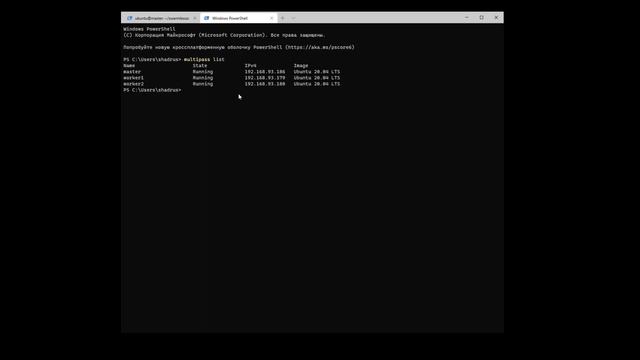
Task: Click the 'Running' state of master
Action: (x=203, y=72)
